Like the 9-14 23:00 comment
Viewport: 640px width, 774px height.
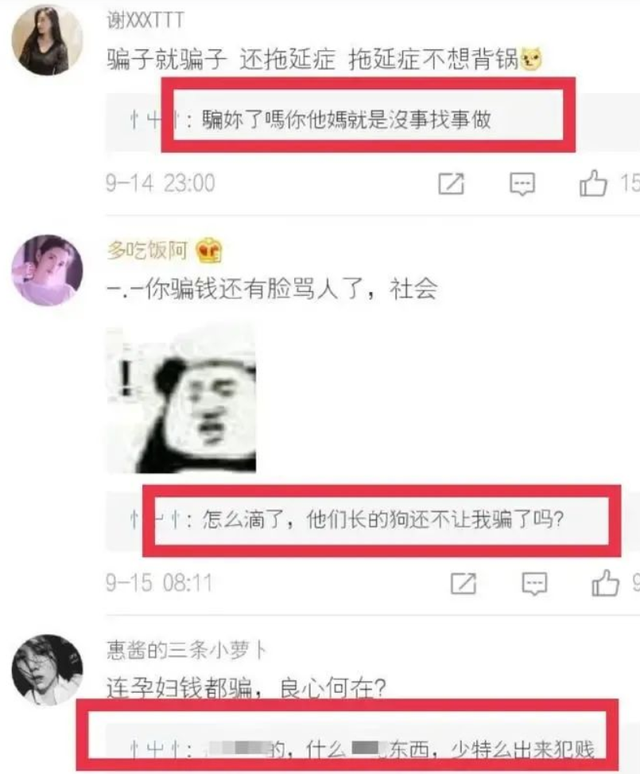pyautogui.click(x=593, y=183)
